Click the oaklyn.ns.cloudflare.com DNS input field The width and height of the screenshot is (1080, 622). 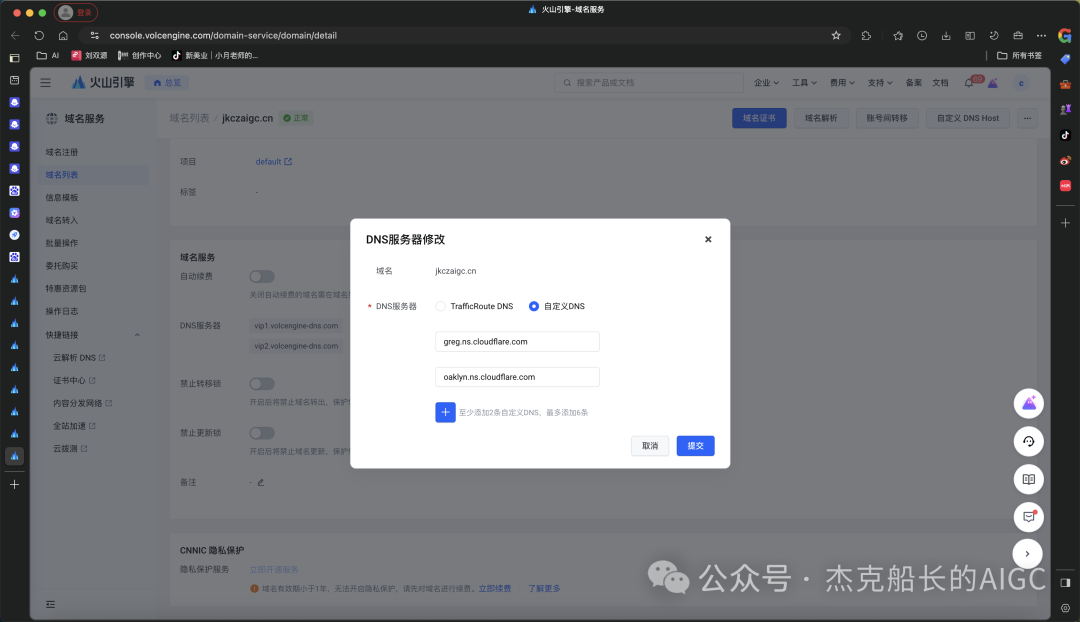[x=517, y=377]
